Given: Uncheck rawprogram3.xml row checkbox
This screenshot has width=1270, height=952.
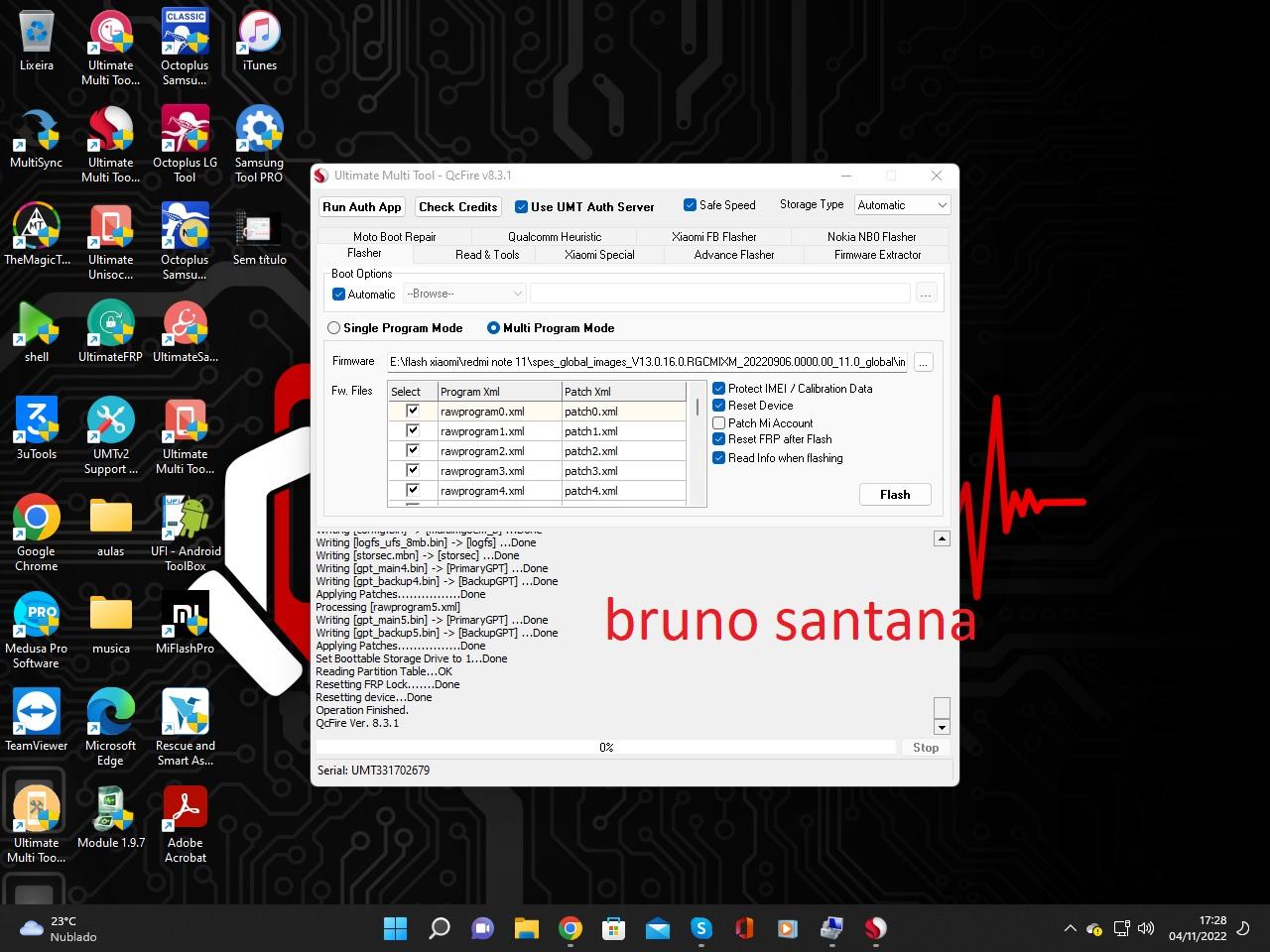Looking at the screenshot, I should click(x=413, y=470).
